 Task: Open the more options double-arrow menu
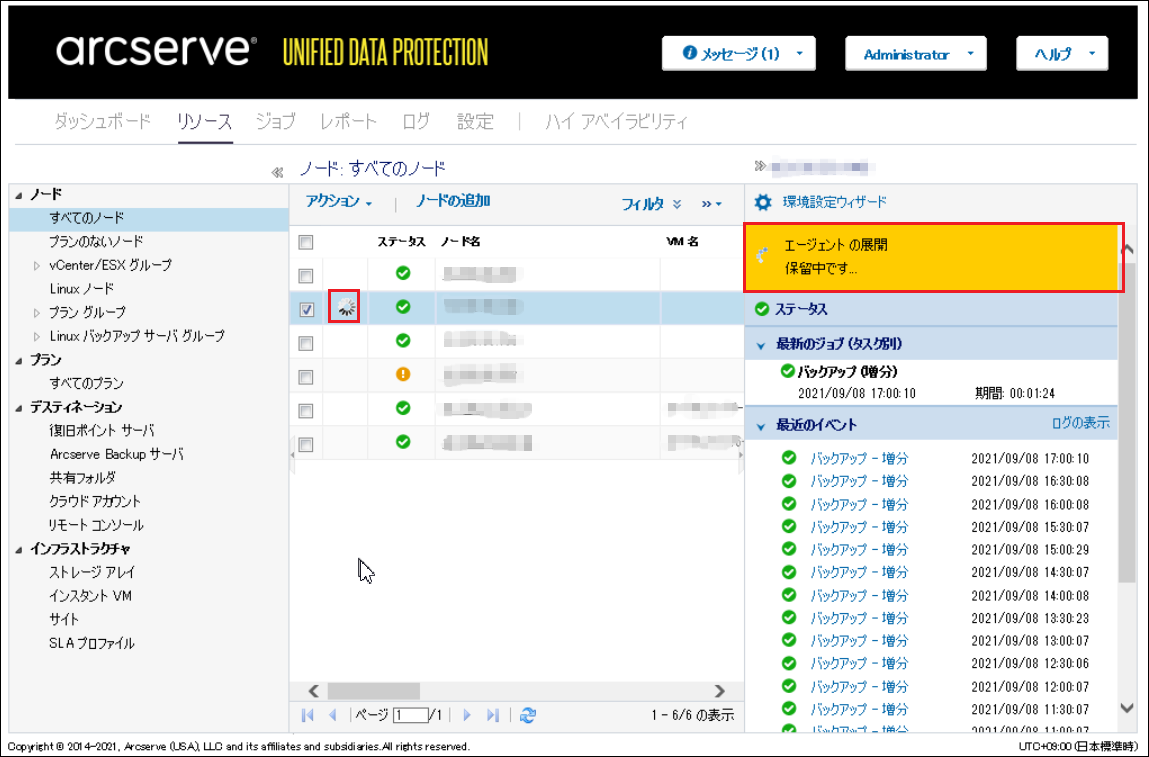[x=712, y=204]
